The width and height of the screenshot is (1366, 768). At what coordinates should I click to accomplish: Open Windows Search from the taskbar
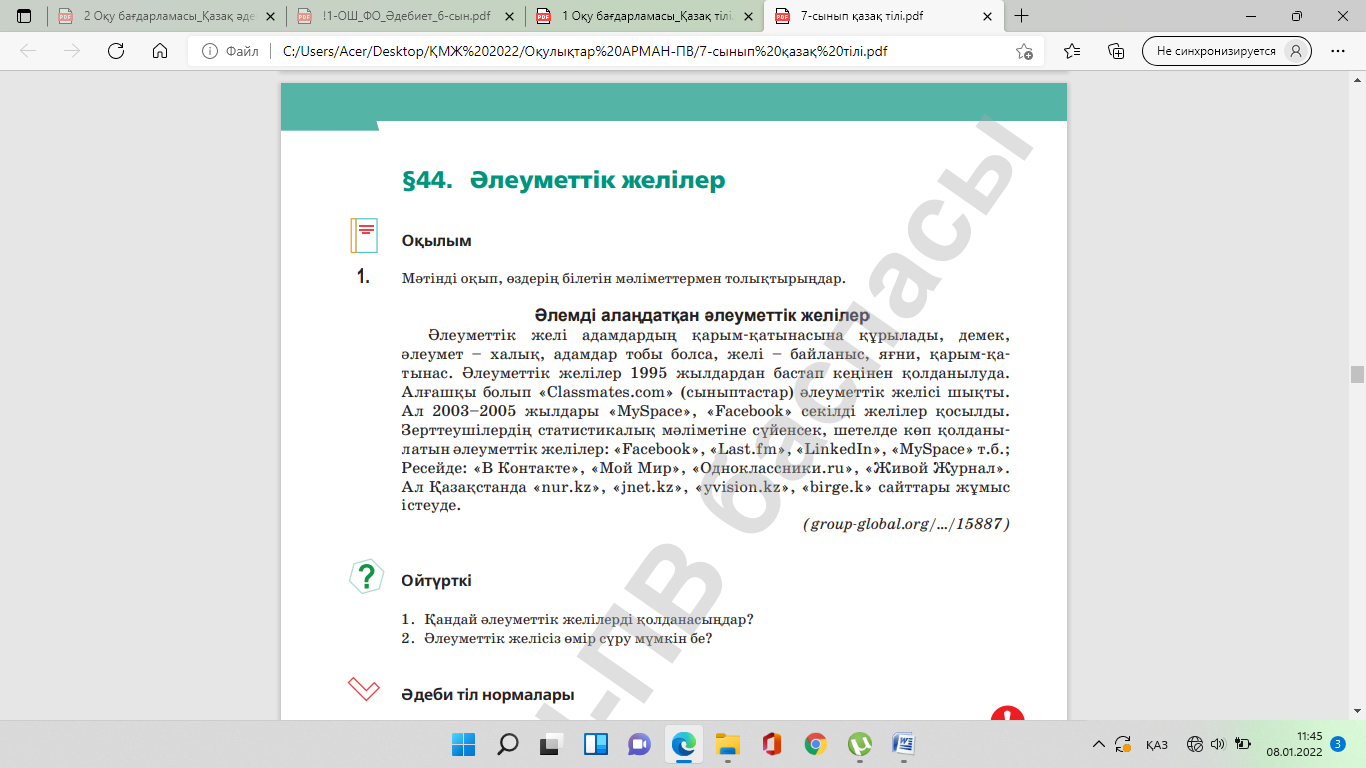click(x=507, y=744)
